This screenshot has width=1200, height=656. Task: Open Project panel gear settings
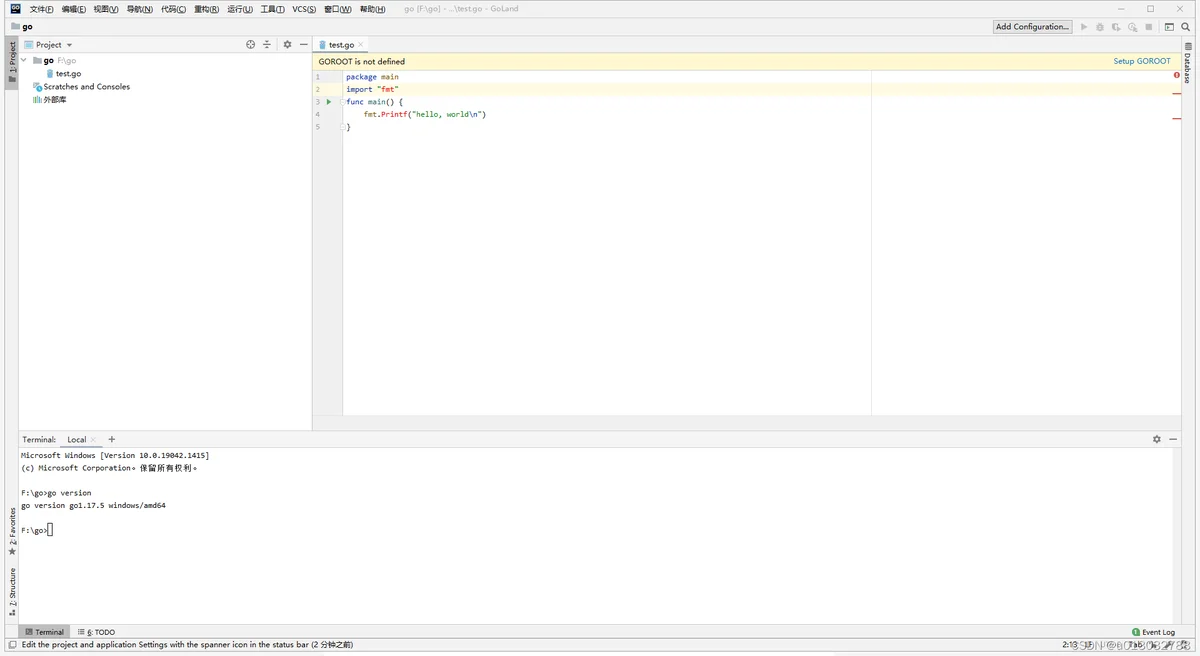click(x=287, y=45)
